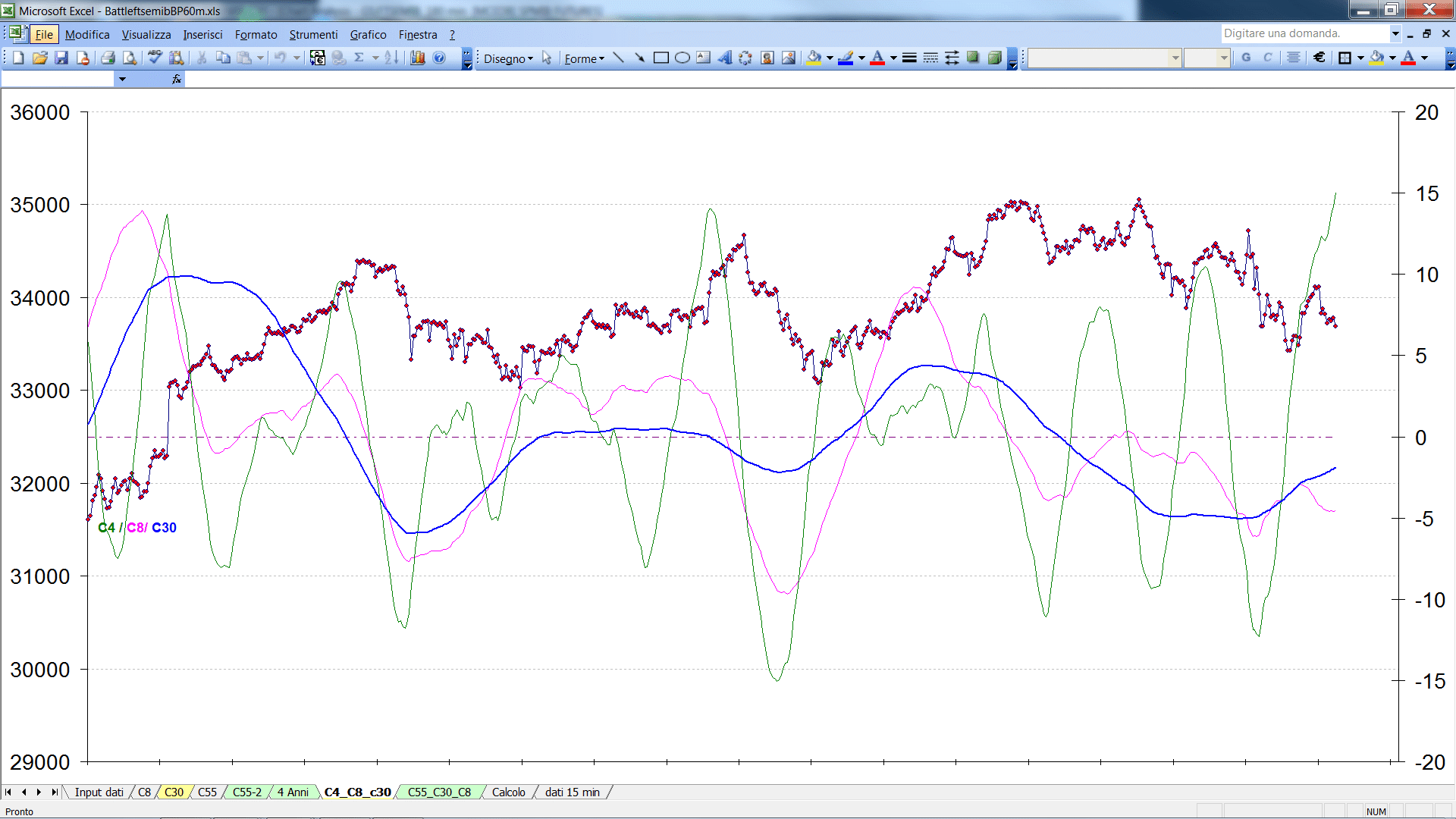Screen dimensions: 1456x819
Task: Expand the Undo history arrow
Action: [x=297, y=58]
